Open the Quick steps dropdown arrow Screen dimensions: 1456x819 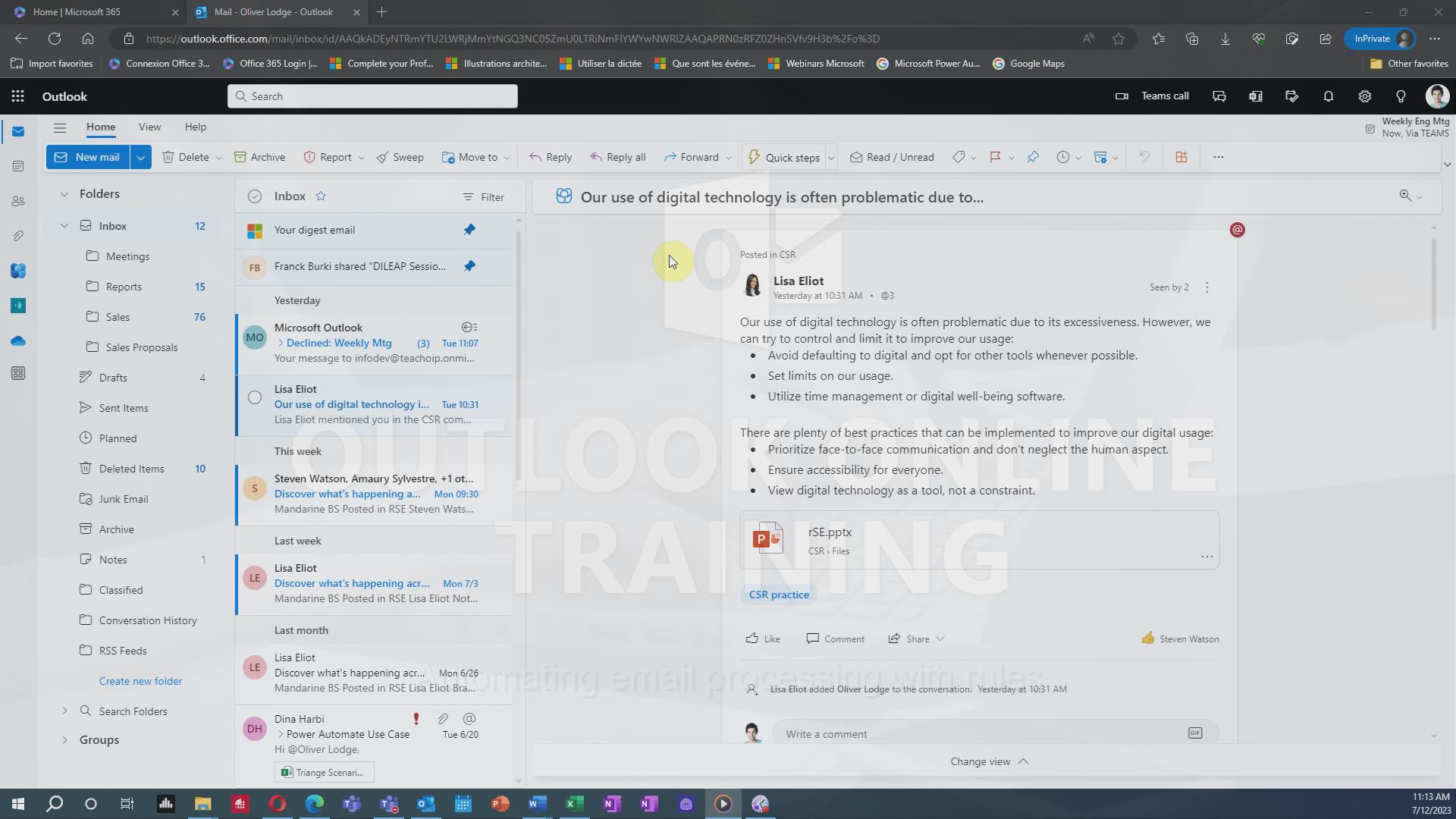pos(831,158)
